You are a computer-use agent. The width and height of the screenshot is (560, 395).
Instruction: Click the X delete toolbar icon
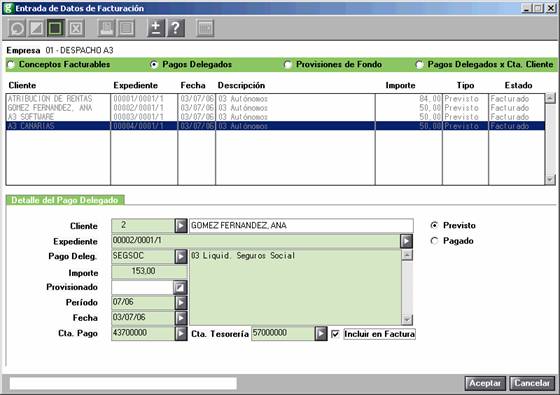[x=76, y=28]
